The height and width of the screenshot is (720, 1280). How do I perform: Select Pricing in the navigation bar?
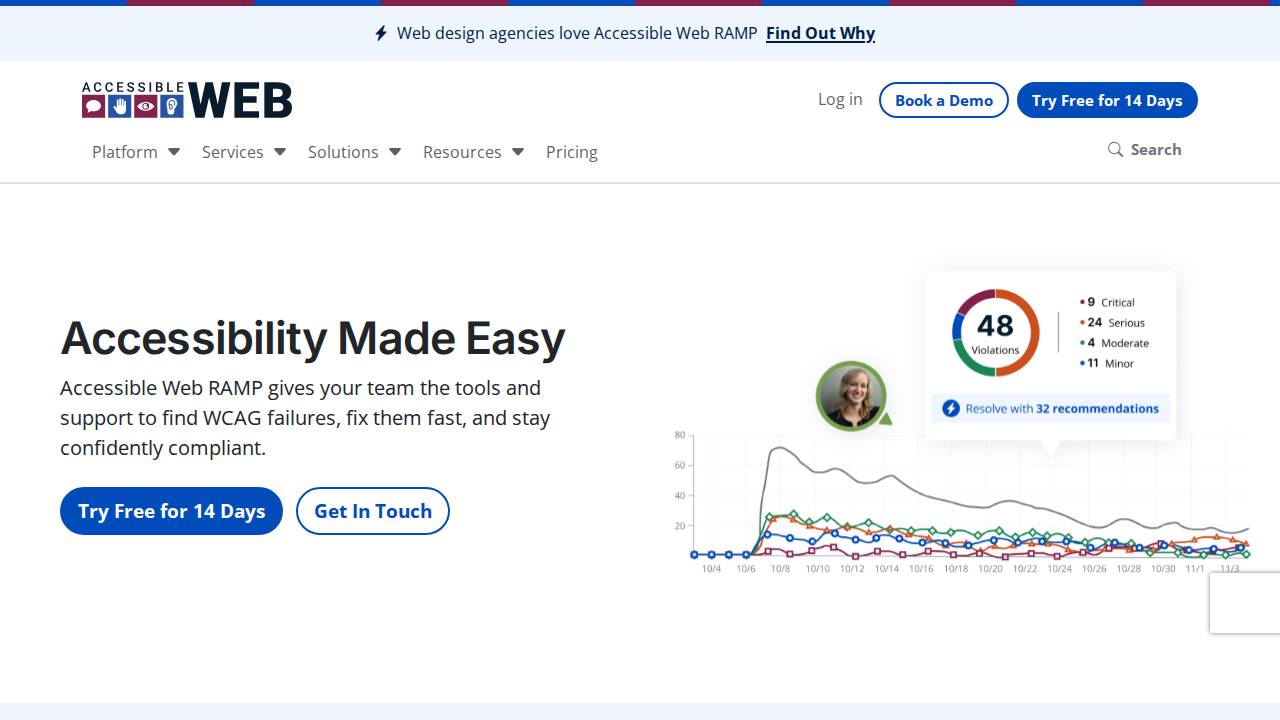click(571, 152)
